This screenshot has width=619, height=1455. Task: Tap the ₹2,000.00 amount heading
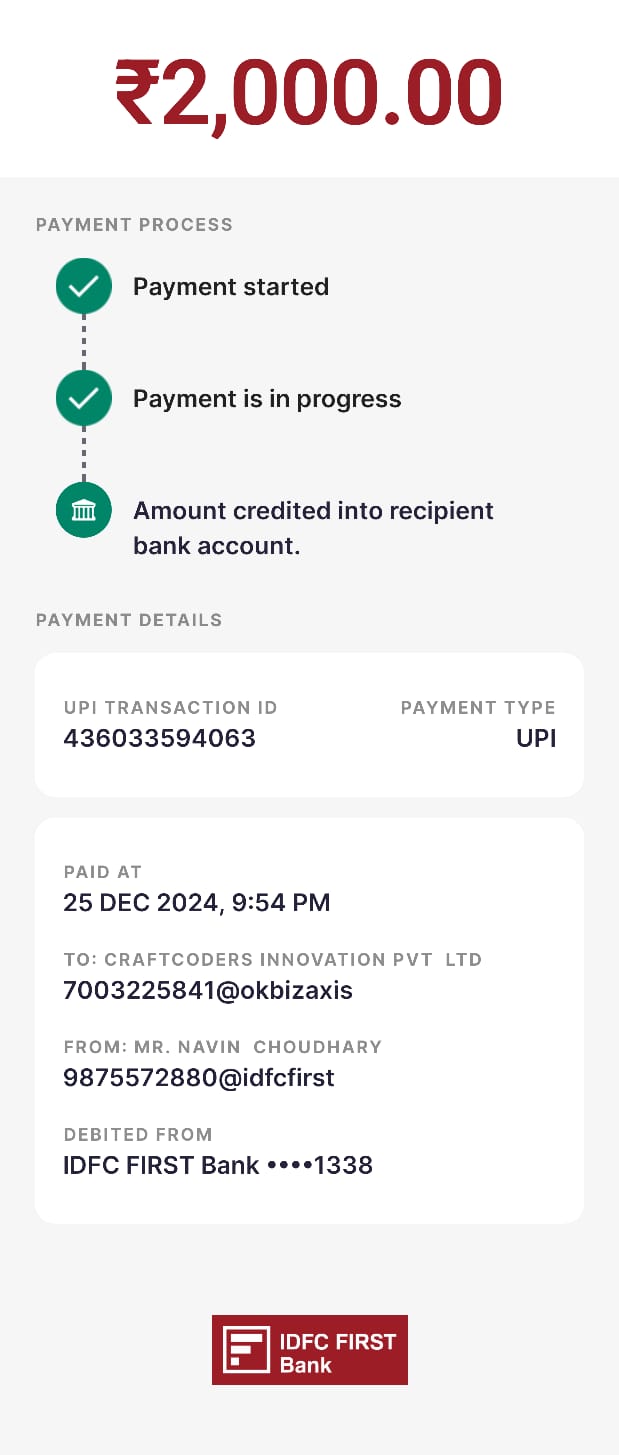tap(308, 93)
